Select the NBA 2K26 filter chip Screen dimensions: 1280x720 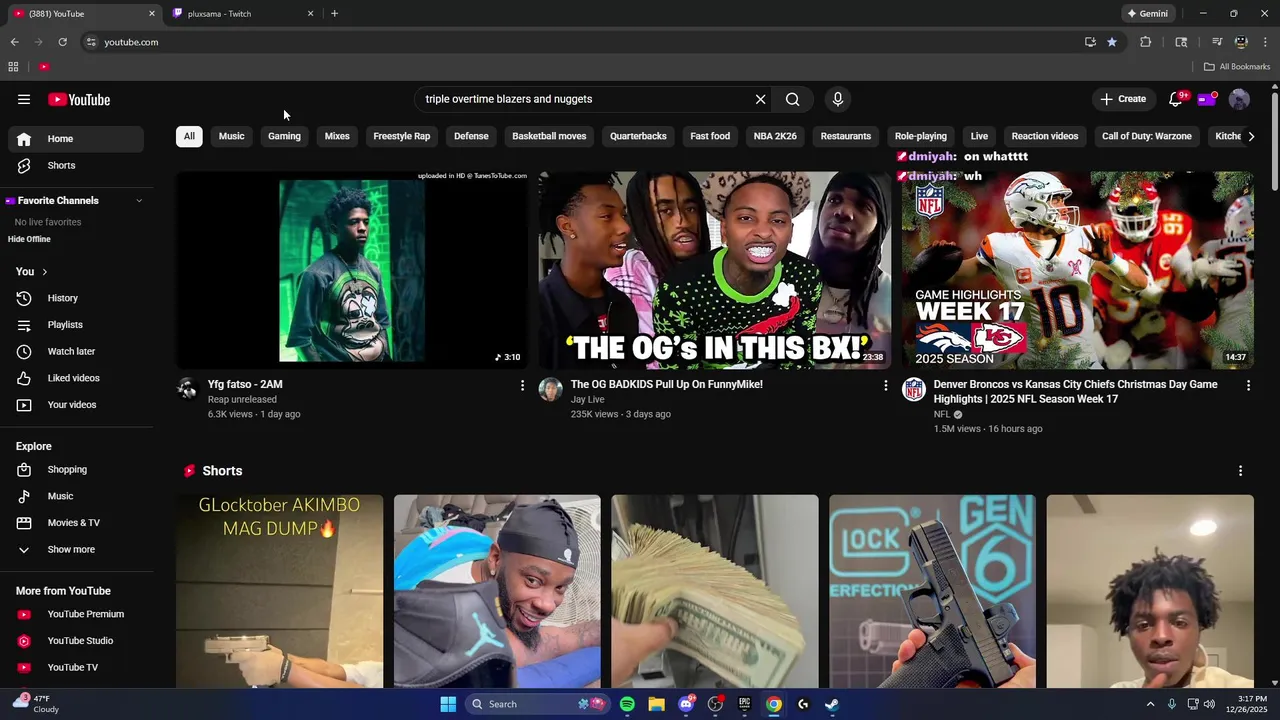tap(775, 136)
